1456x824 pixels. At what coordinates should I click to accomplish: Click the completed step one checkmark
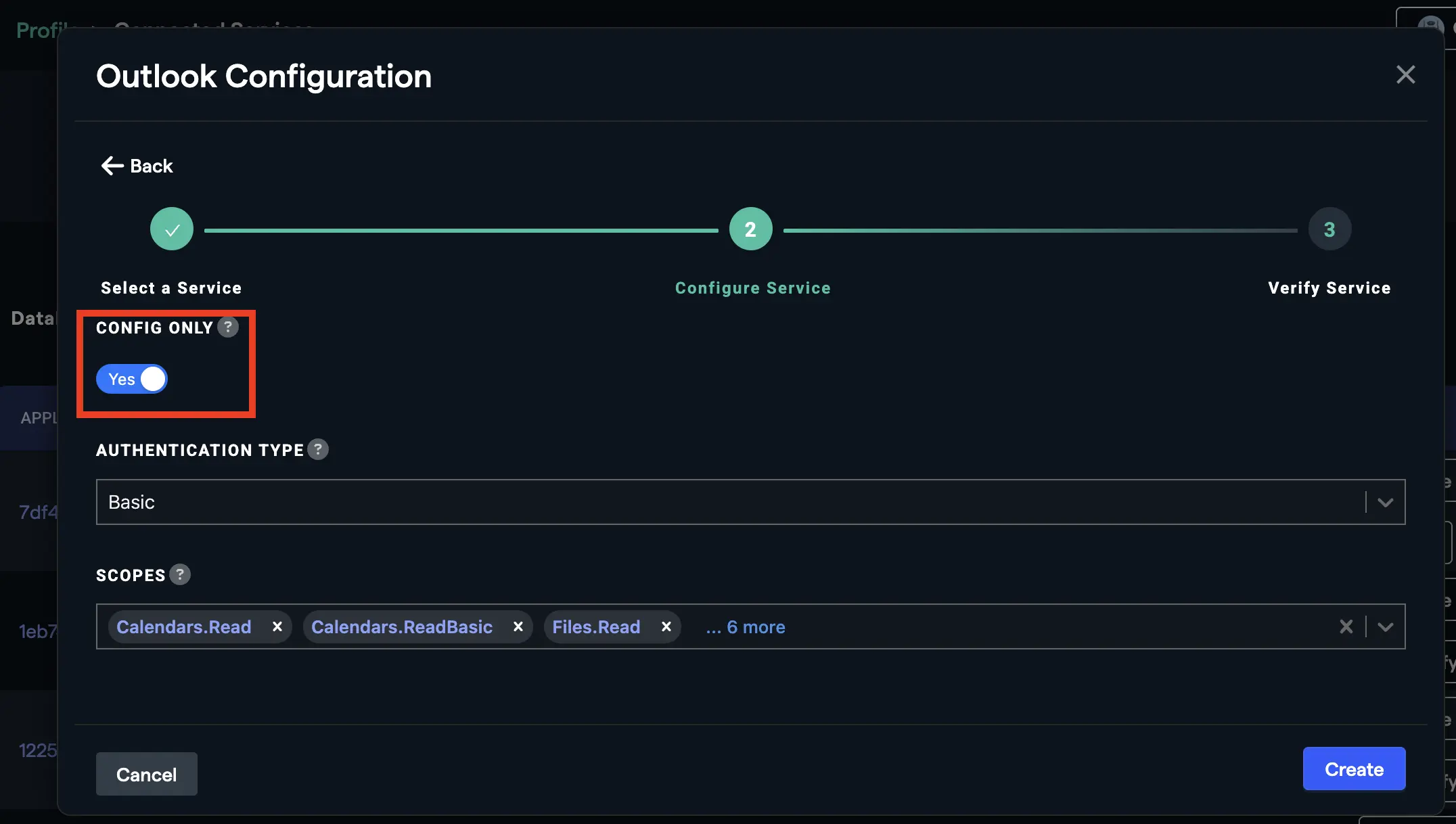[172, 229]
